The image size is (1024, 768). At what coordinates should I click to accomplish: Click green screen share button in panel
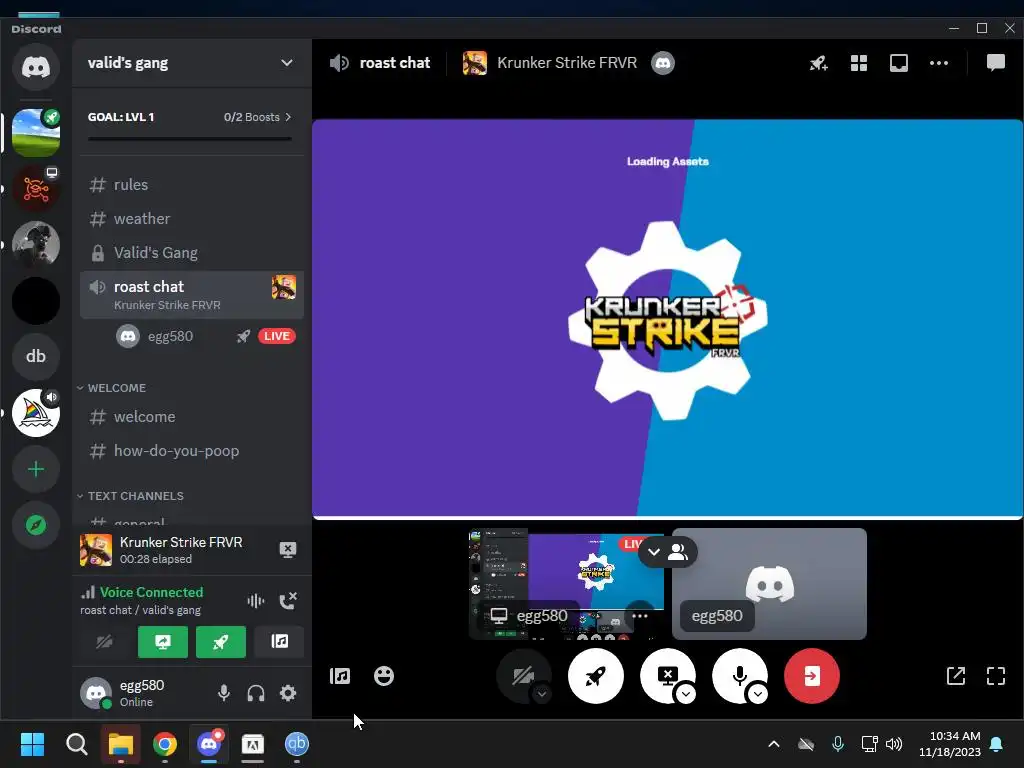[x=163, y=641]
